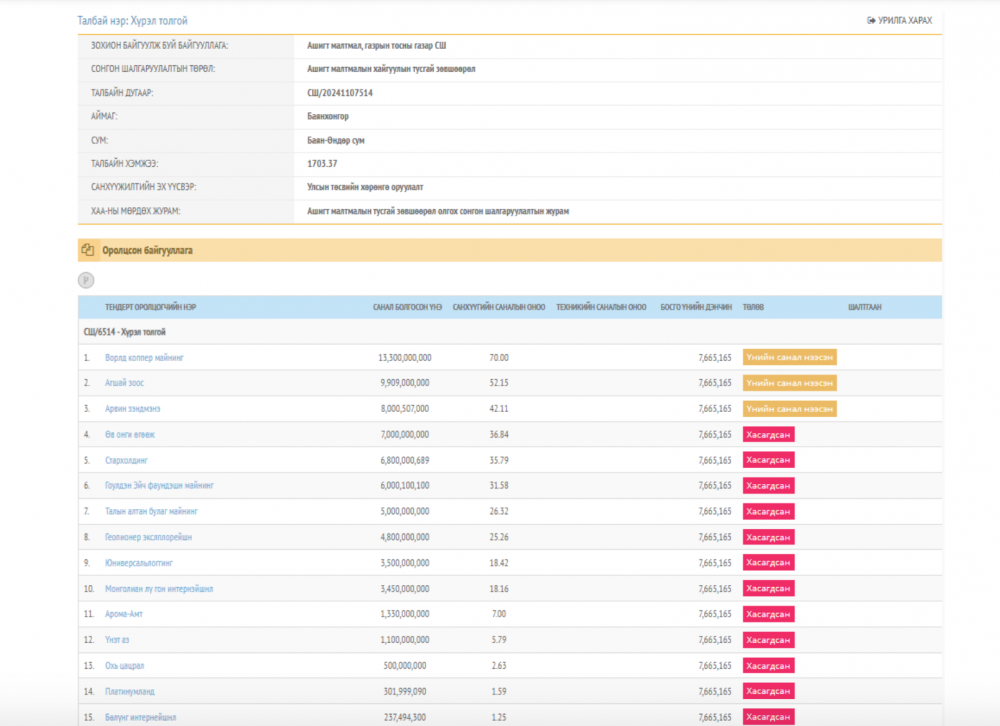The image size is (1000, 726).
Task: Select bidder Арвин зэндмэнэ
Action: coord(135,408)
